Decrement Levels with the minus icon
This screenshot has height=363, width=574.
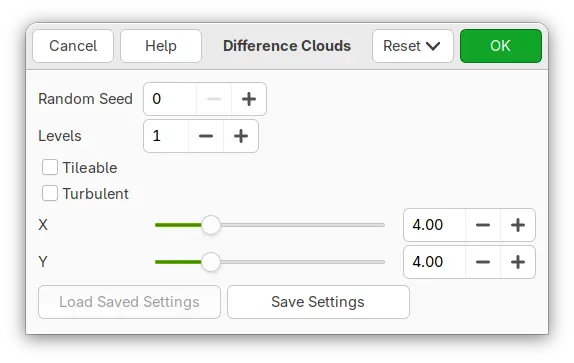(x=206, y=136)
